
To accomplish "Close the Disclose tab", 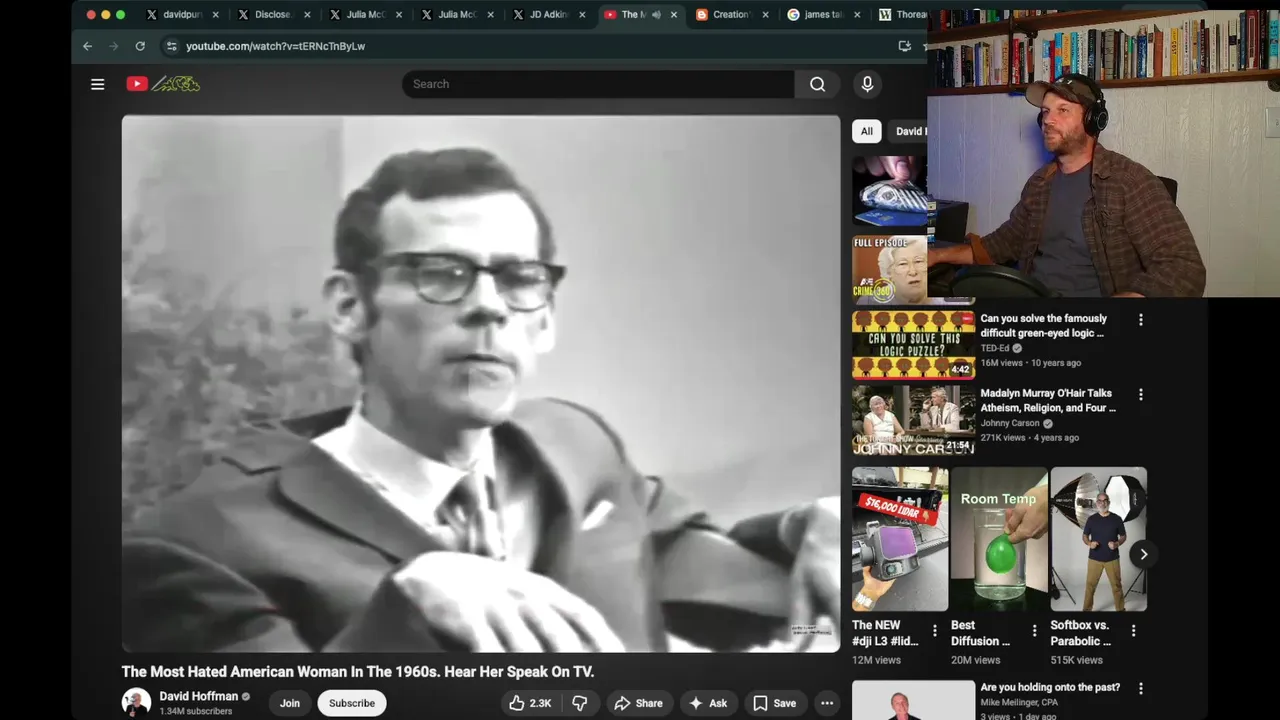I will coord(307,15).
